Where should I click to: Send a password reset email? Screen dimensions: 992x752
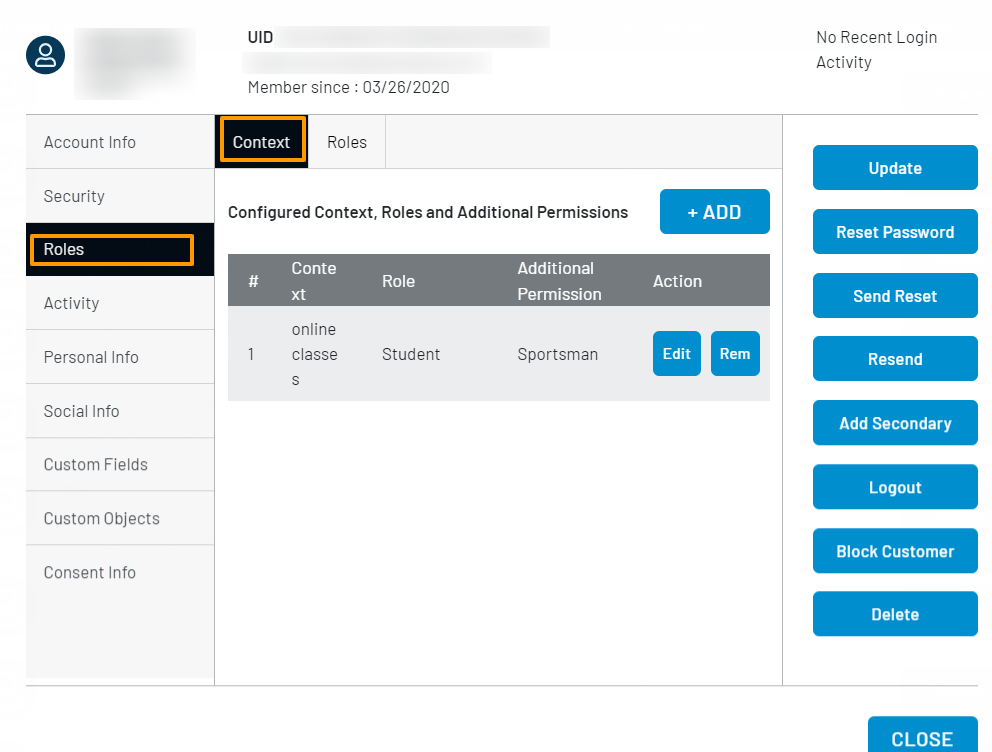894,295
